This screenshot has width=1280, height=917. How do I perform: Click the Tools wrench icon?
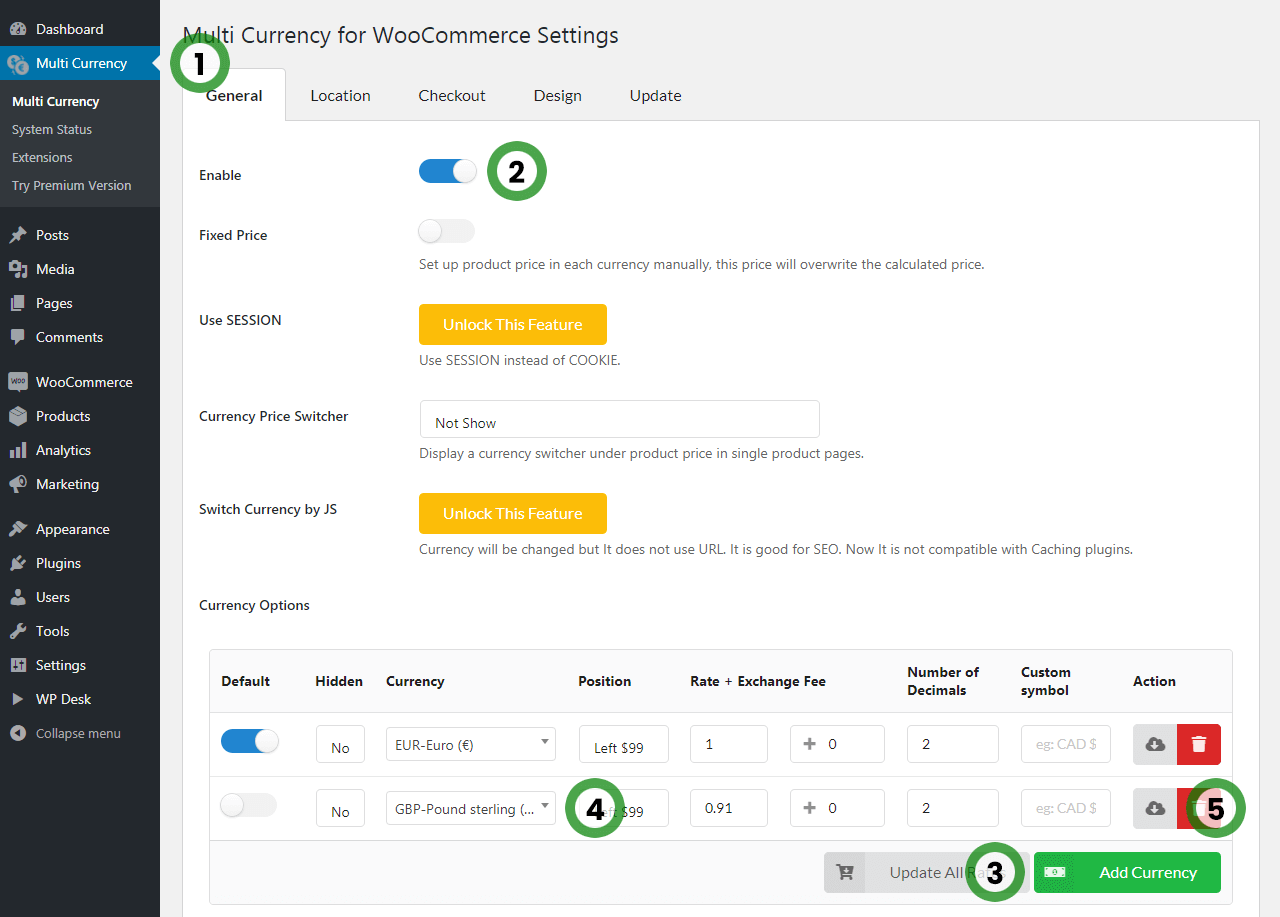pyautogui.click(x=18, y=631)
